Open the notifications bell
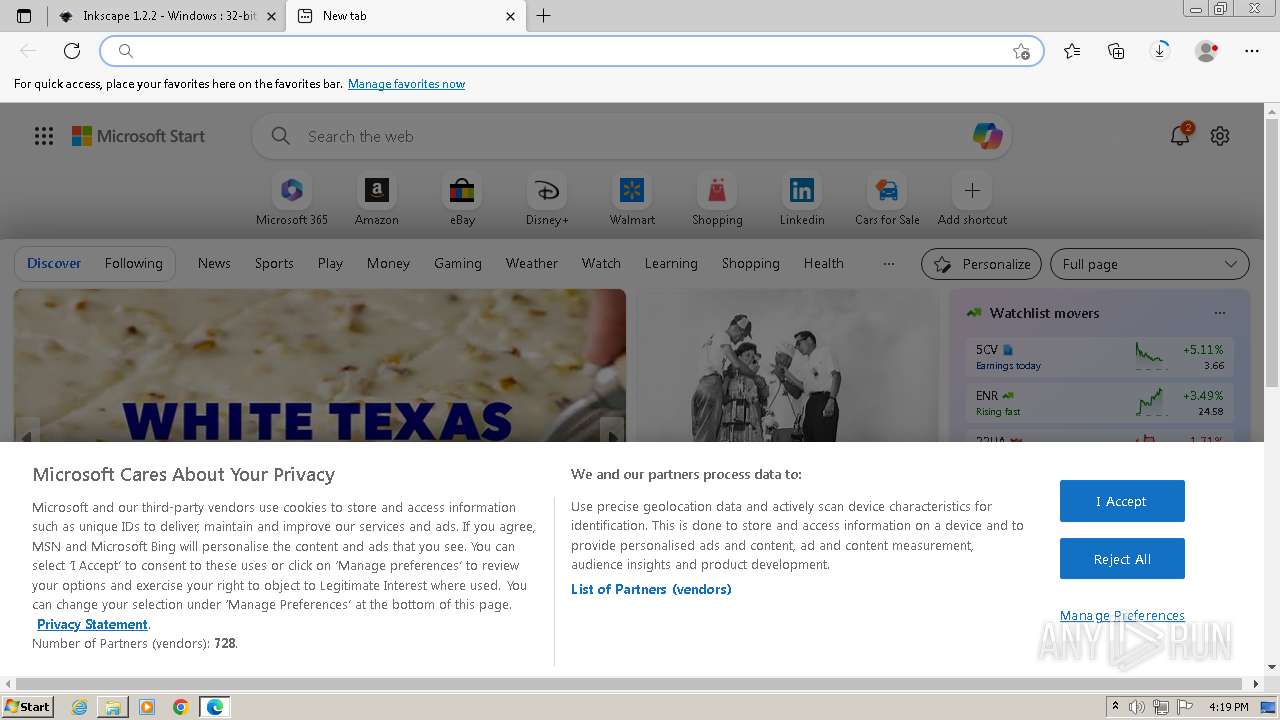Viewport: 1280px width, 720px height. [1180, 136]
